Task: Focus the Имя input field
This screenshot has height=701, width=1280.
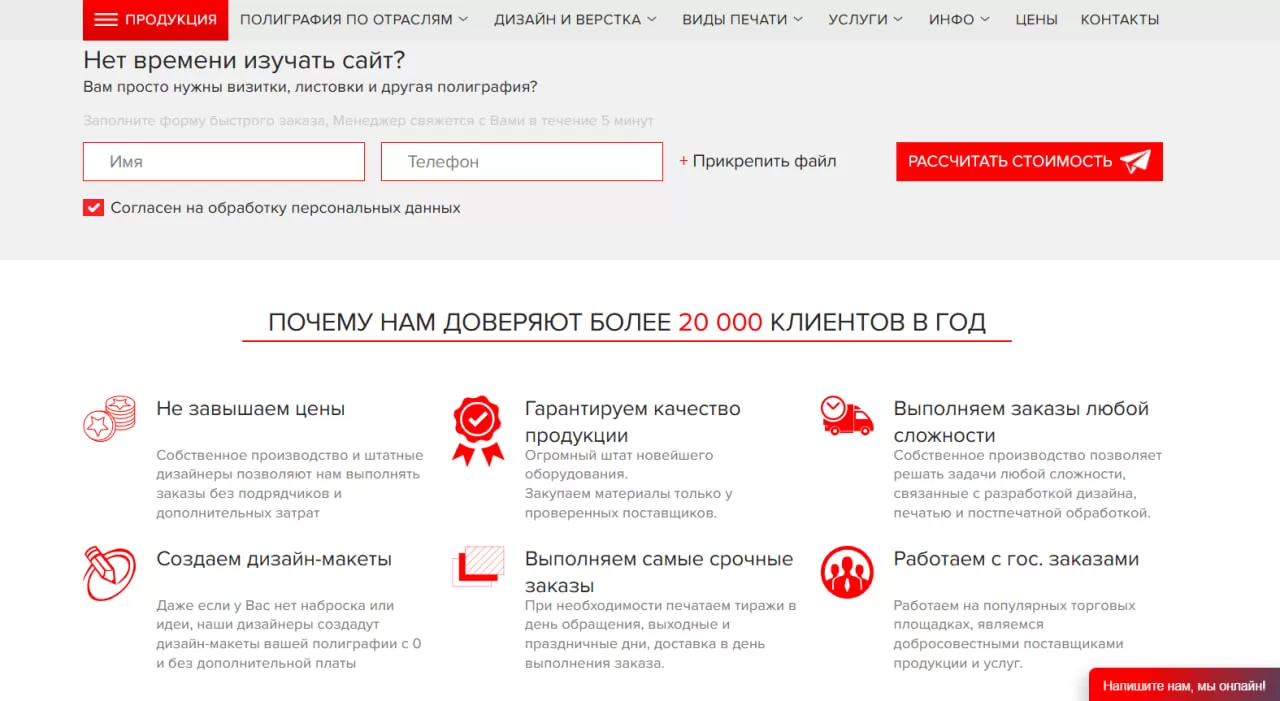Action: pos(224,162)
